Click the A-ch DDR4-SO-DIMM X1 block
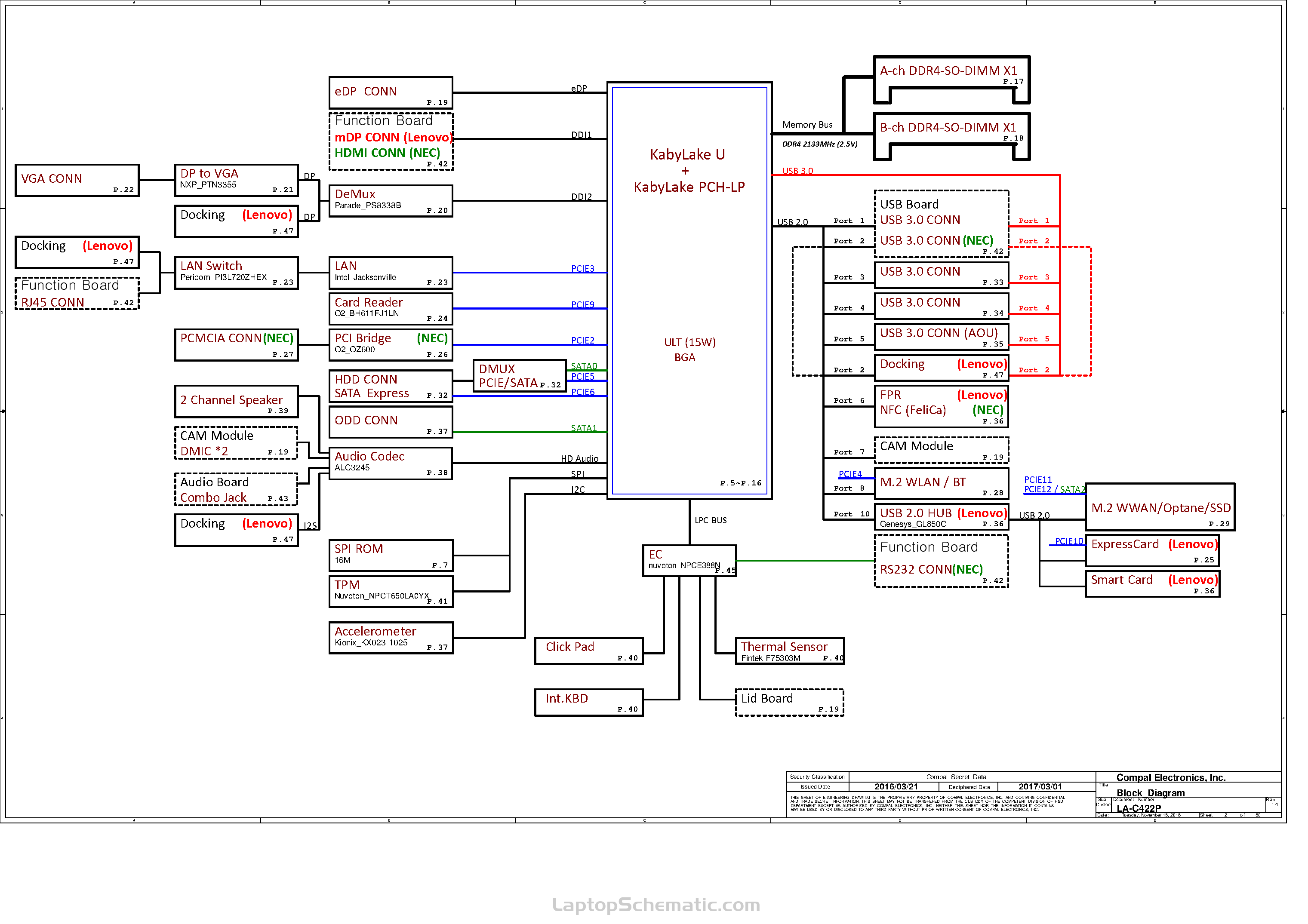This screenshot has height=924, width=1308. click(952, 80)
